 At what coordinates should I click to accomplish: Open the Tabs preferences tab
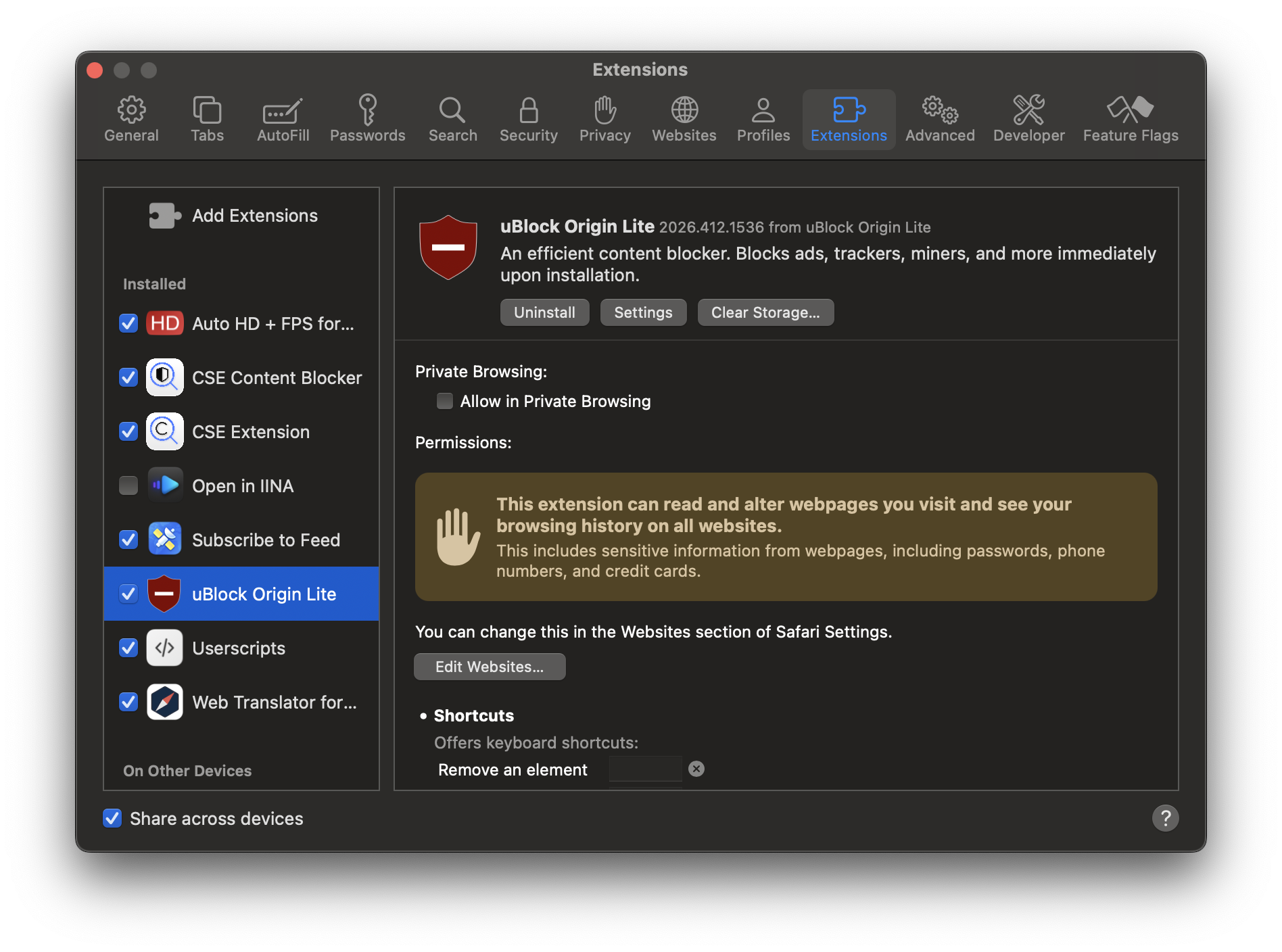[207, 118]
